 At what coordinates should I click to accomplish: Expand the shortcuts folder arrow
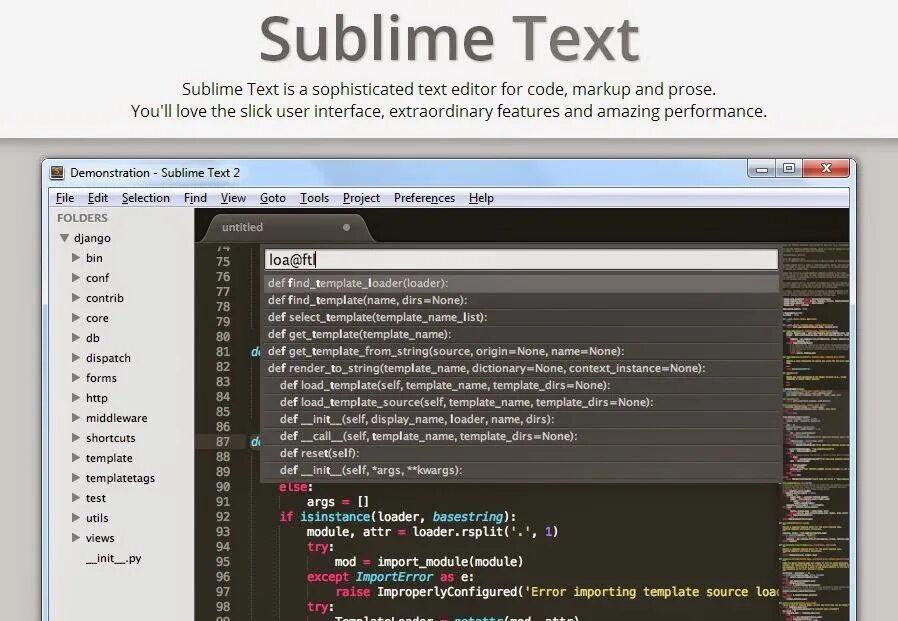coord(76,438)
